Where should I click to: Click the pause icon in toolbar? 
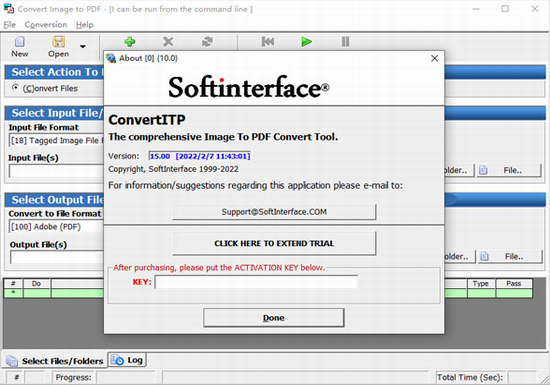click(346, 42)
